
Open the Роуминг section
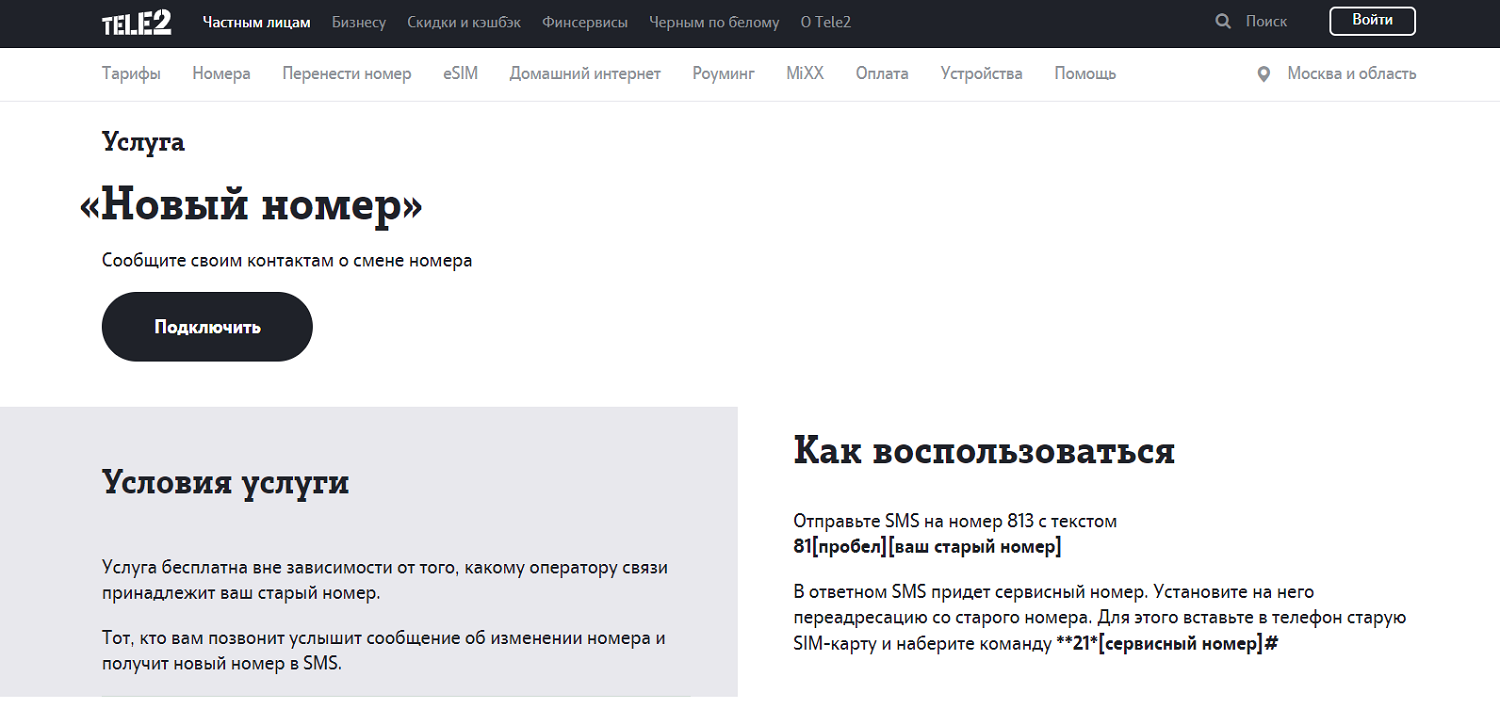tap(723, 73)
